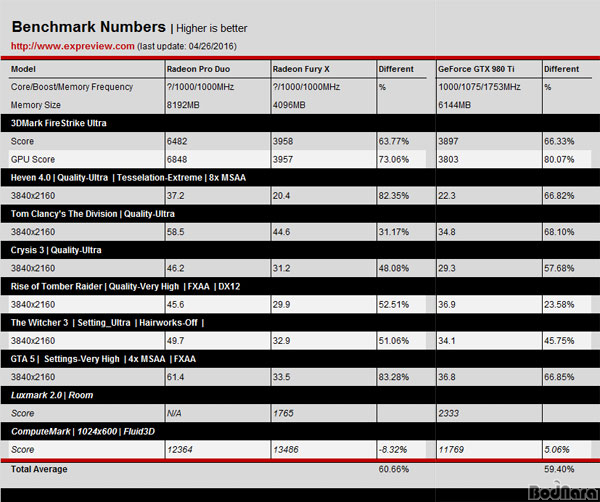Select the "83.28%" difference cell
Image resolution: width=600 pixels, height=502 pixels.
click(x=394, y=377)
